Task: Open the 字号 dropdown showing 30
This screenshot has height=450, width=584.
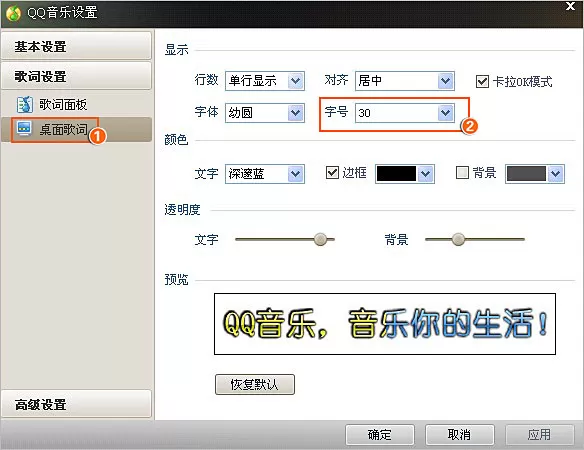Action: [404, 113]
